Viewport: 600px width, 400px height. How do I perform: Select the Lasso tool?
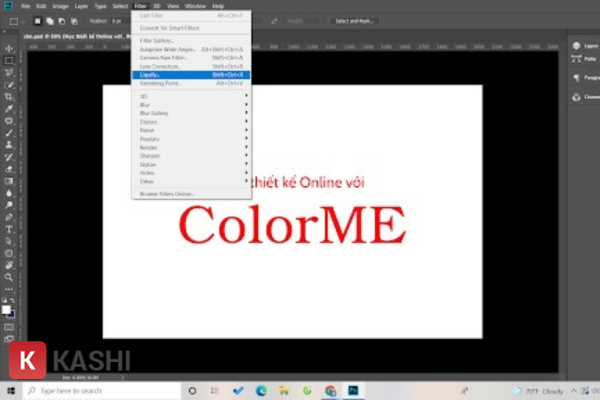9,72
